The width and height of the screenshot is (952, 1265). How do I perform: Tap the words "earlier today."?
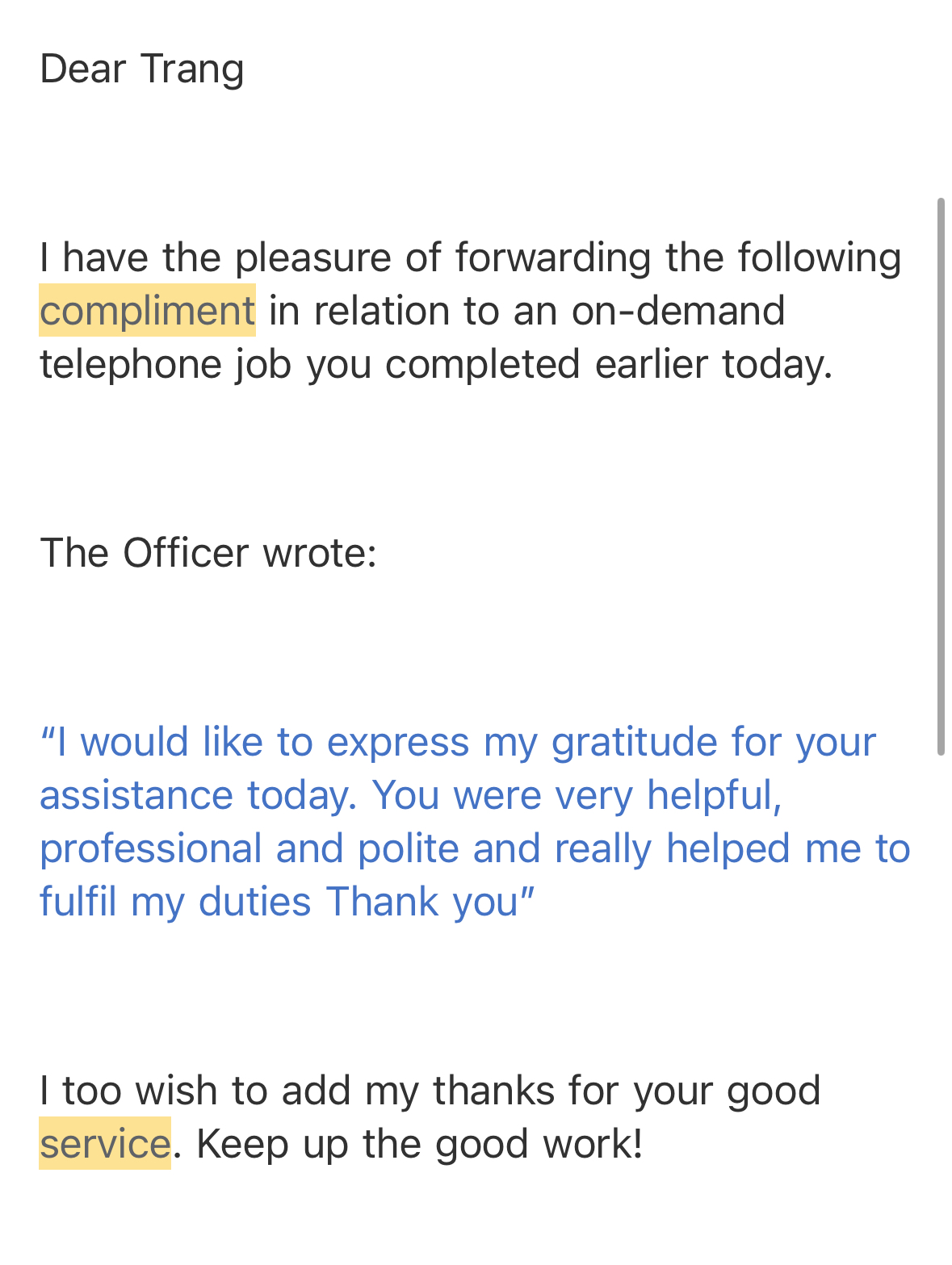click(x=714, y=364)
